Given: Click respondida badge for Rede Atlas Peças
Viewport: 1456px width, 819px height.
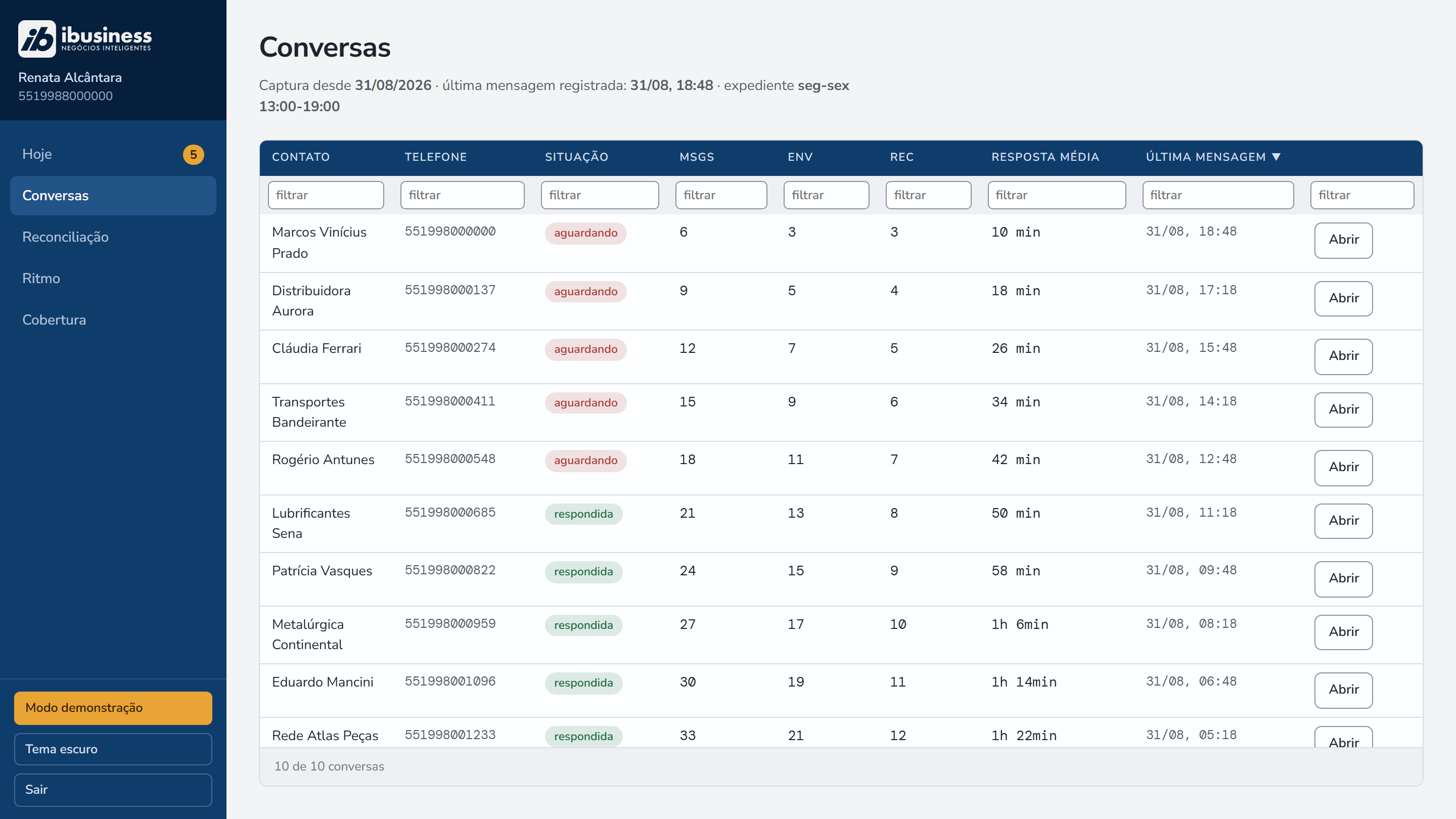Looking at the screenshot, I should (x=583, y=737).
